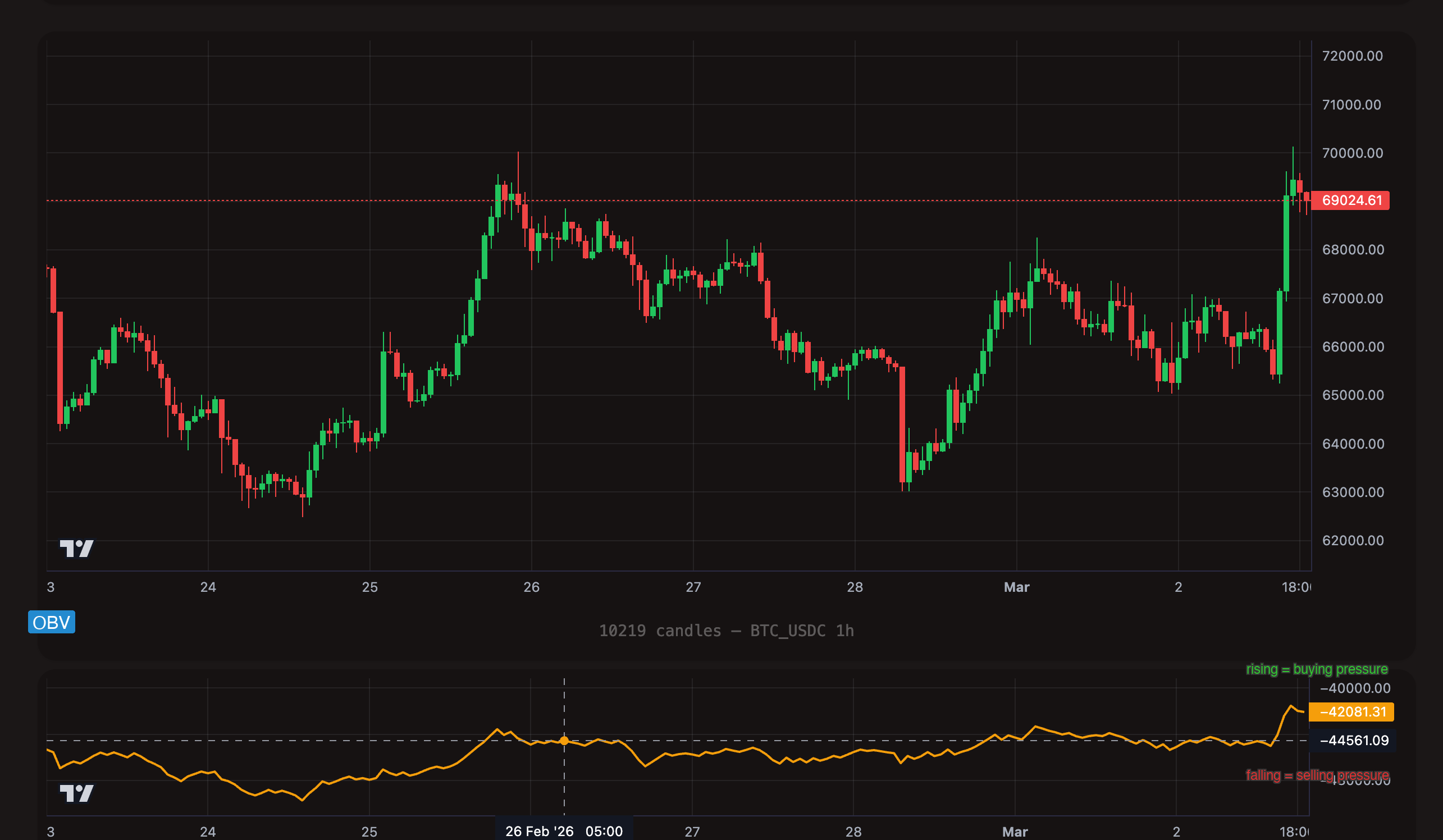Click the red last-price tag showing 69024.61

[1351, 200]
